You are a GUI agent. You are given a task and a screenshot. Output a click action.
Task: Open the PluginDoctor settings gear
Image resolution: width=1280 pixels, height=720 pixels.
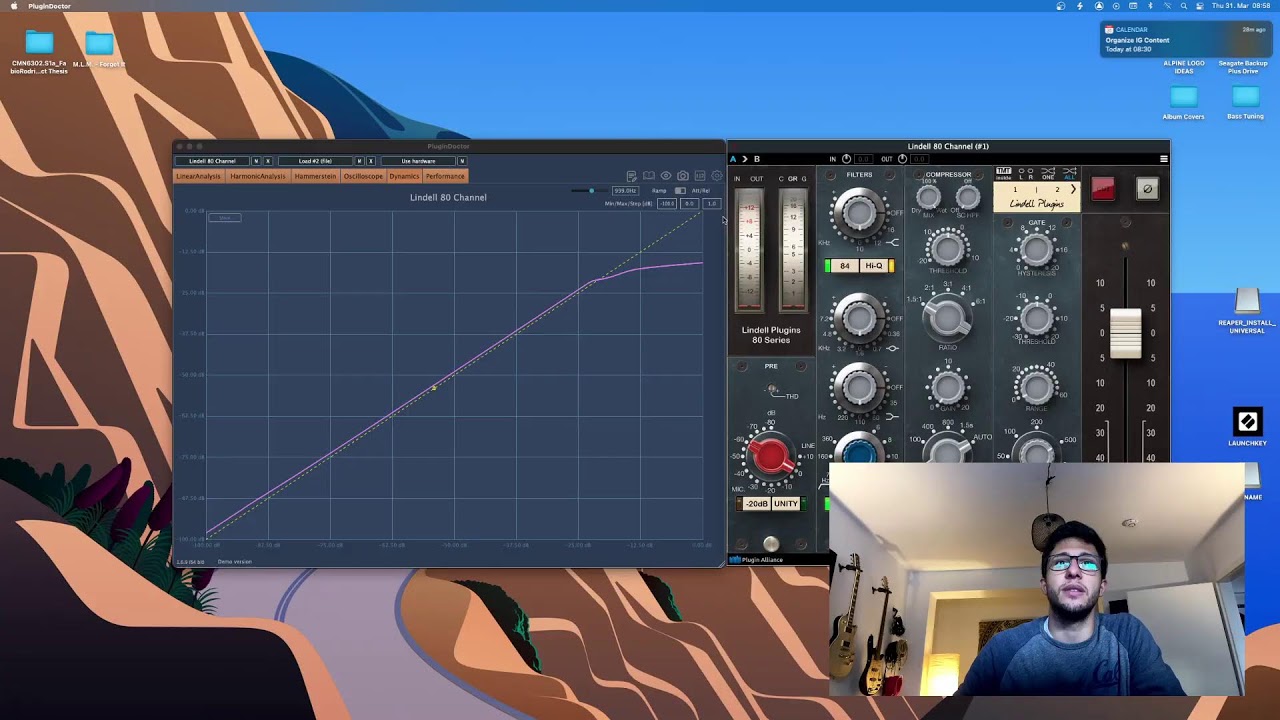tap(717, 176)
